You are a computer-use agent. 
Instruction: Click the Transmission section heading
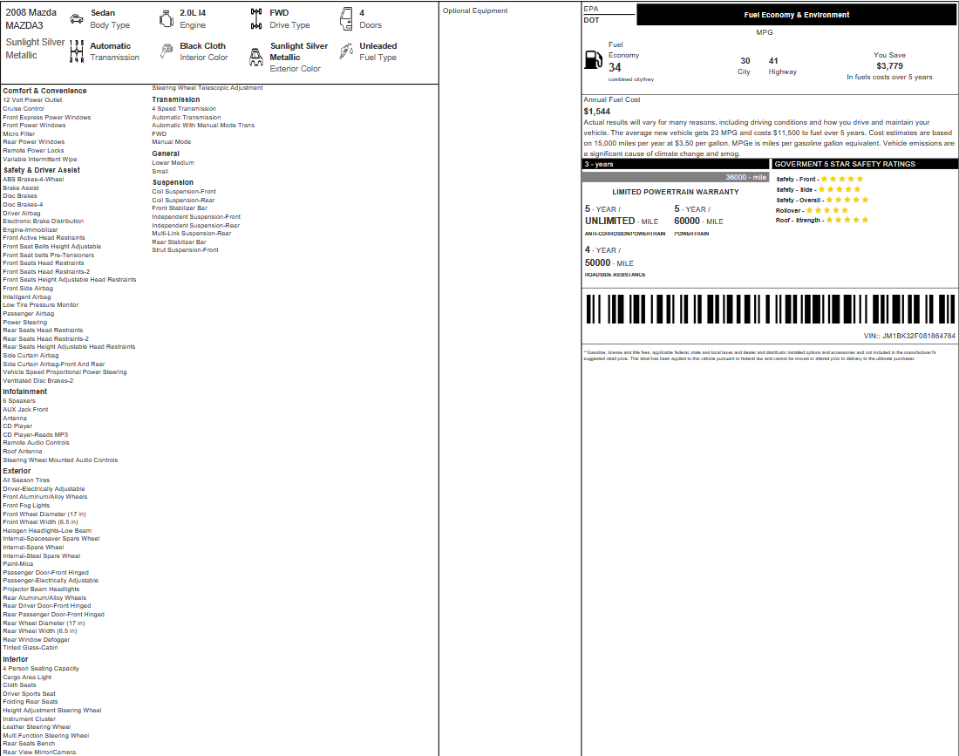[x=176, y=99]
